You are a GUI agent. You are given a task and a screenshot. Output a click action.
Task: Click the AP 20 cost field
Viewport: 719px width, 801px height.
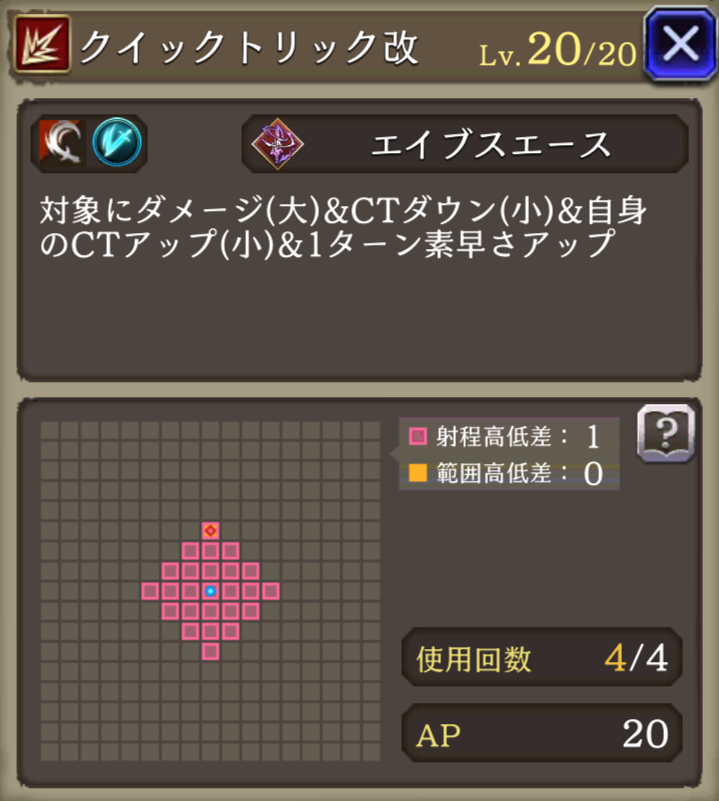(542, 734)
